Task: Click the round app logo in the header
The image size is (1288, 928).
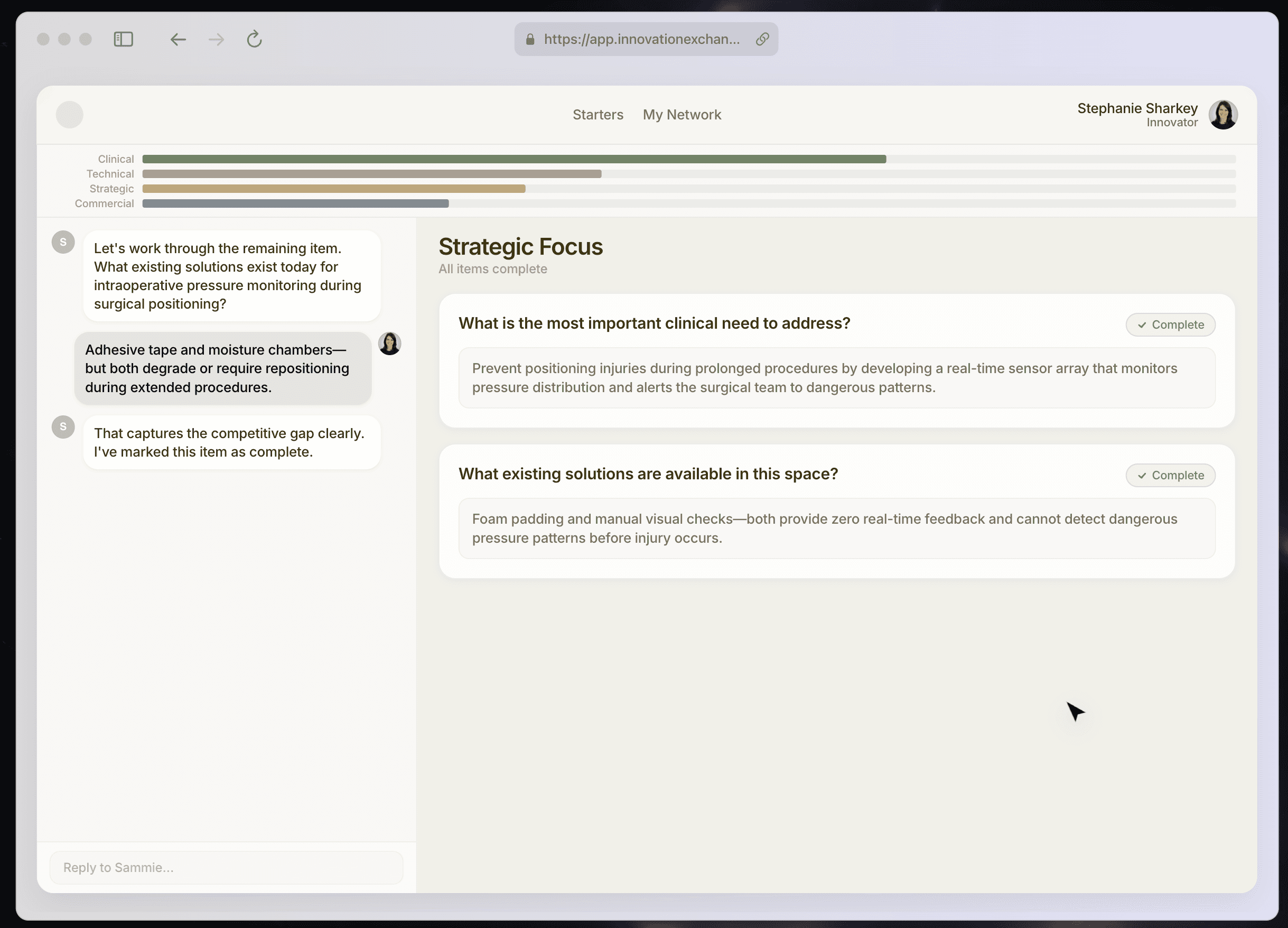Action: click(x=69, y=115)
